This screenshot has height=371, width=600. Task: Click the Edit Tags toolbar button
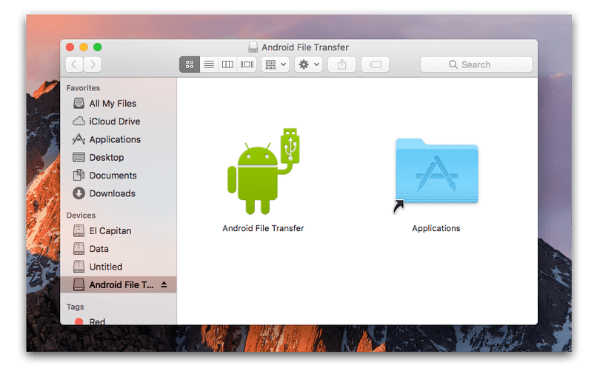375,65
